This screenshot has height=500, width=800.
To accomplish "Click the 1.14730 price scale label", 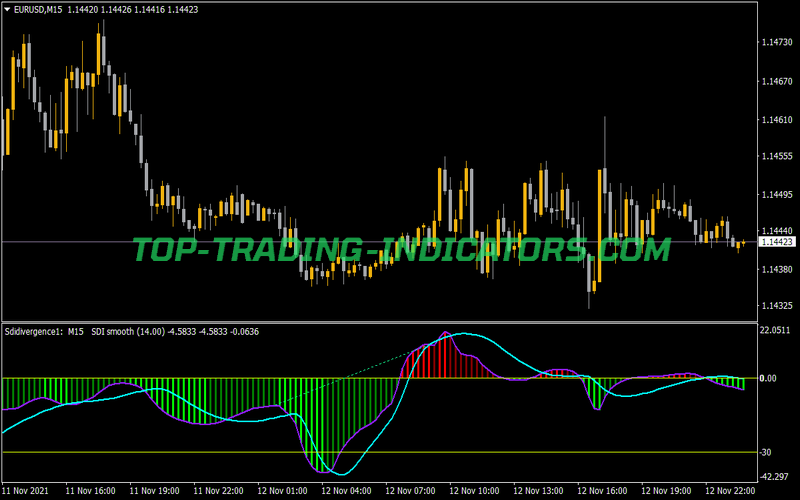I will [777, 42].
